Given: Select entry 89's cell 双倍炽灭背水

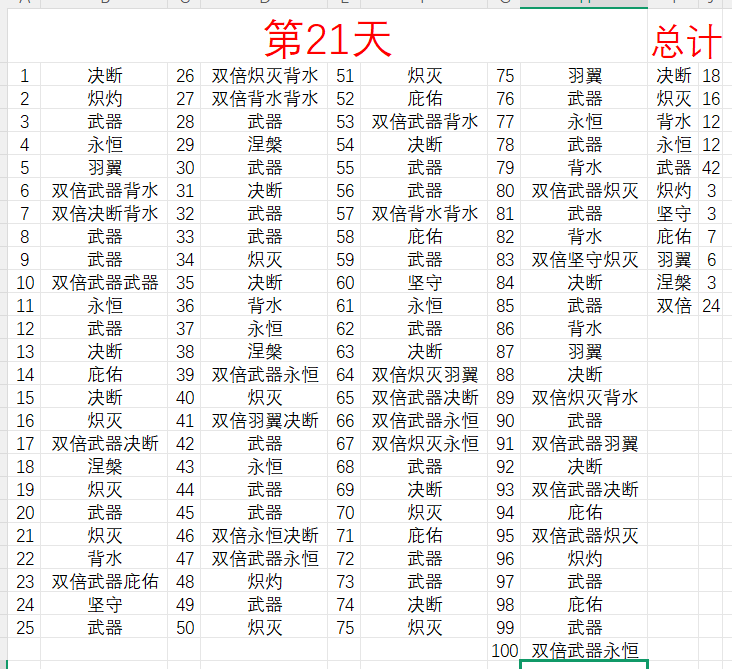Looking at the screenshot, I should point(584,397).
